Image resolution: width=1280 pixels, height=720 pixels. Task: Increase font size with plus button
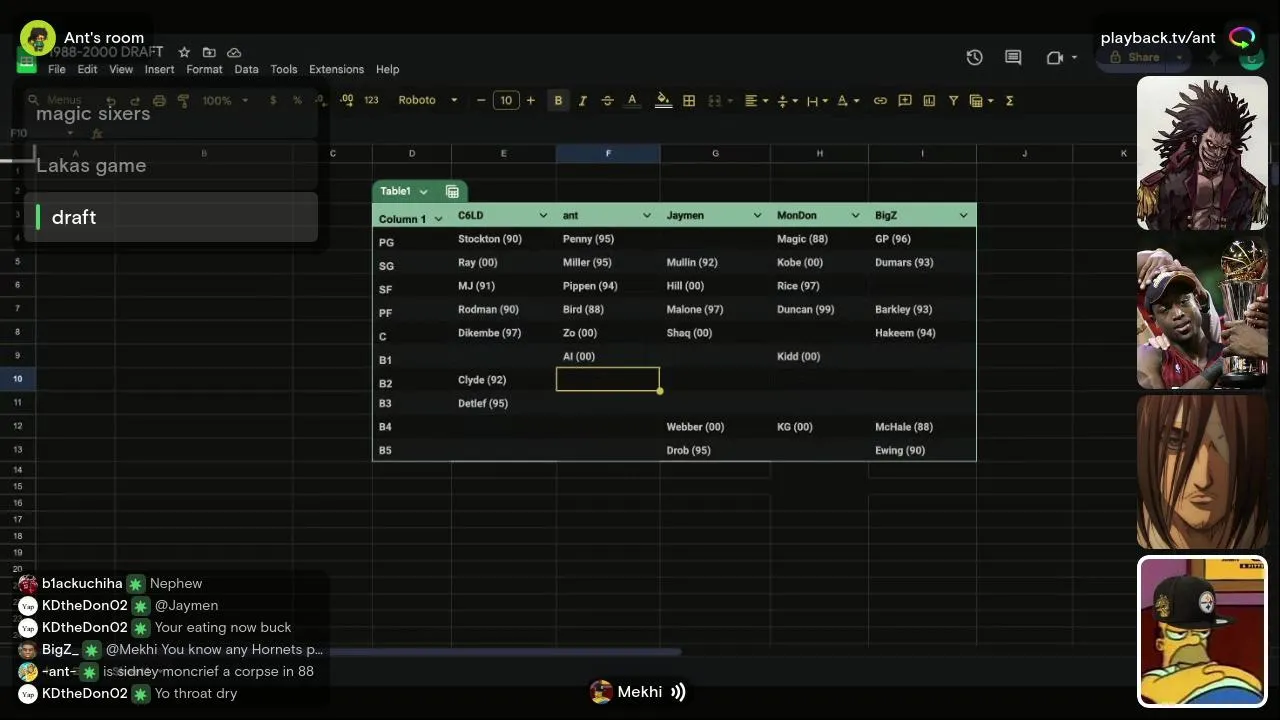click(531, 100)
